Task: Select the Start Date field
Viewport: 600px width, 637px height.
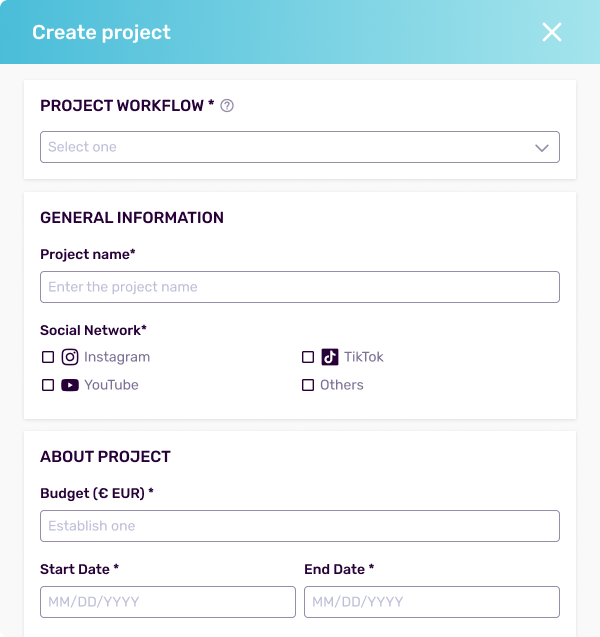Action: coord(168,602)
